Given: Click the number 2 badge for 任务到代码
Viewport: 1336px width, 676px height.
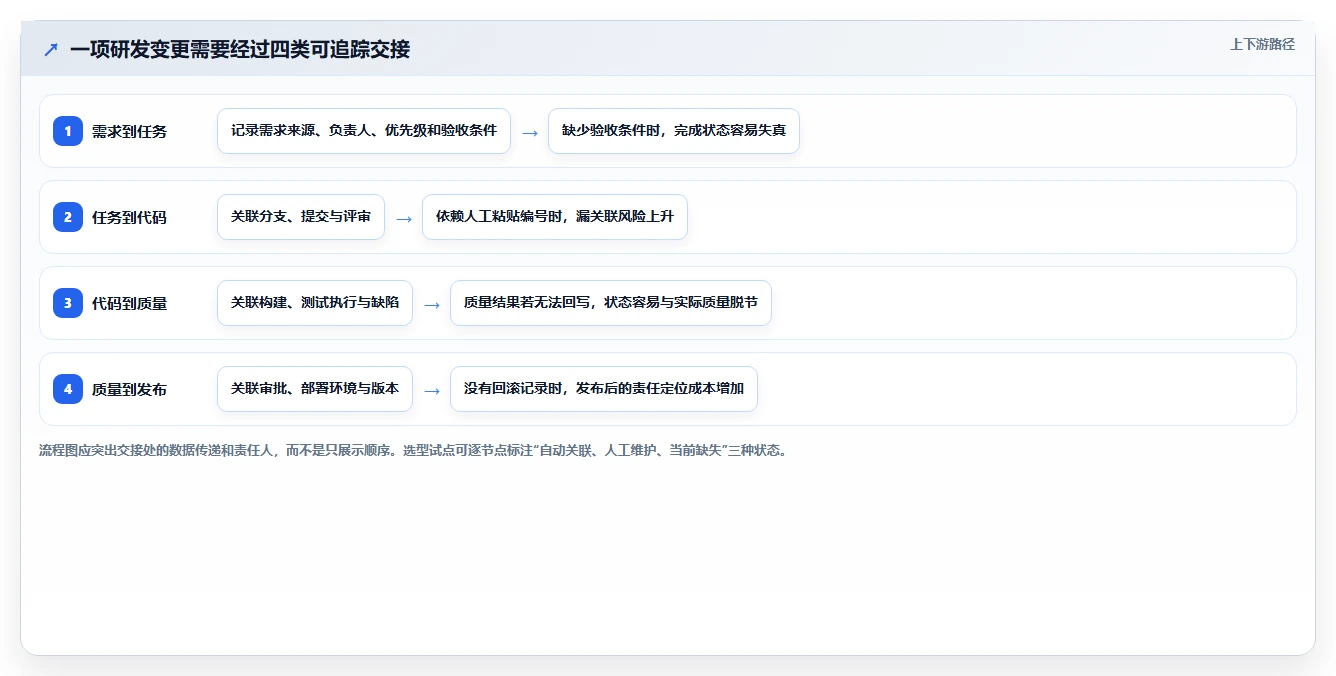Looking at the screenshot, I should click(68, 217).
